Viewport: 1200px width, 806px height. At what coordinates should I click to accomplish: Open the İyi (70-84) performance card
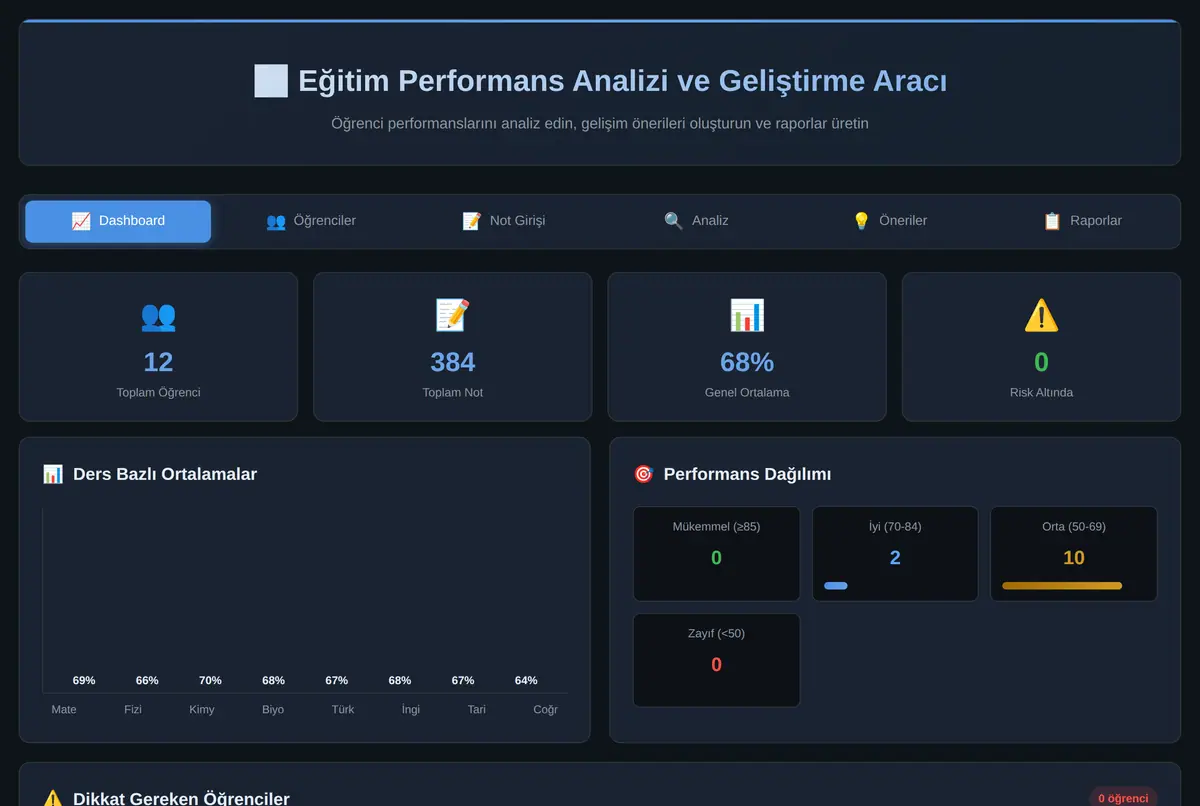click(895, 554)
